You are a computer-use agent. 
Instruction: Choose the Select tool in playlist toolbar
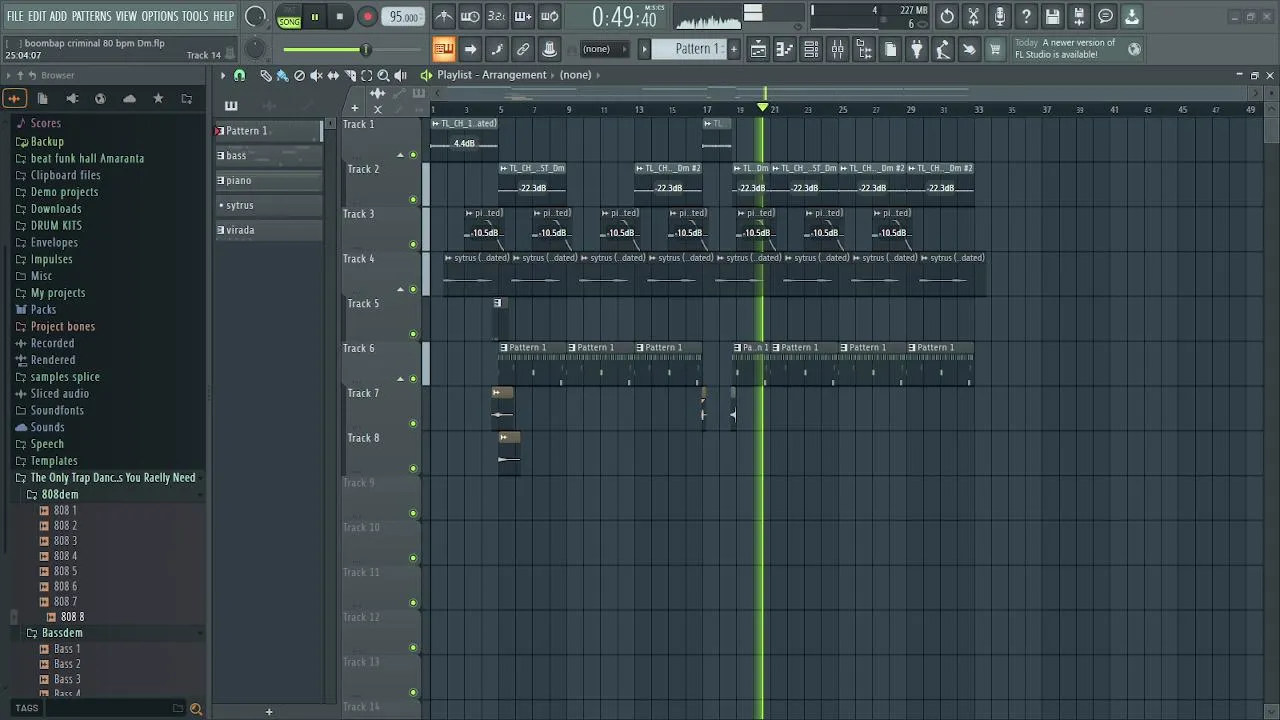367,75
